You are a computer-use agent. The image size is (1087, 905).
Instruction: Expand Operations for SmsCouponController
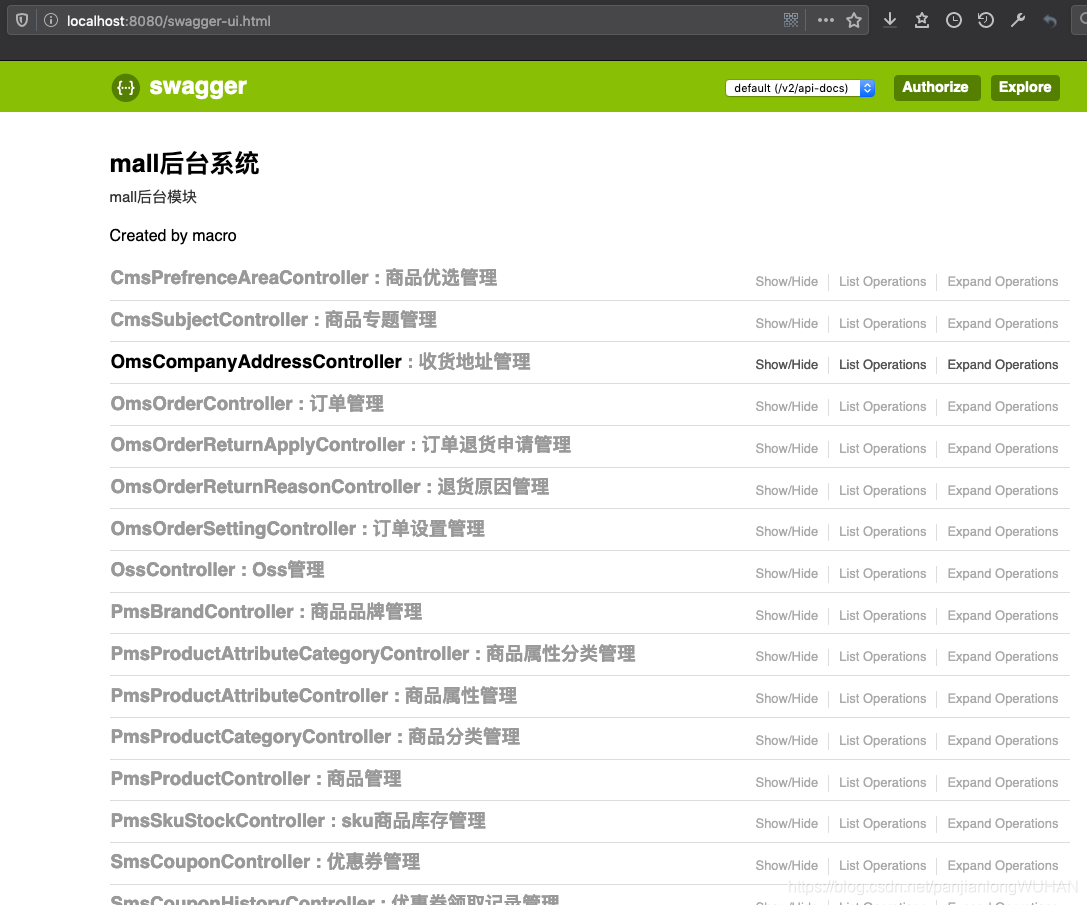coord(1002,865)
